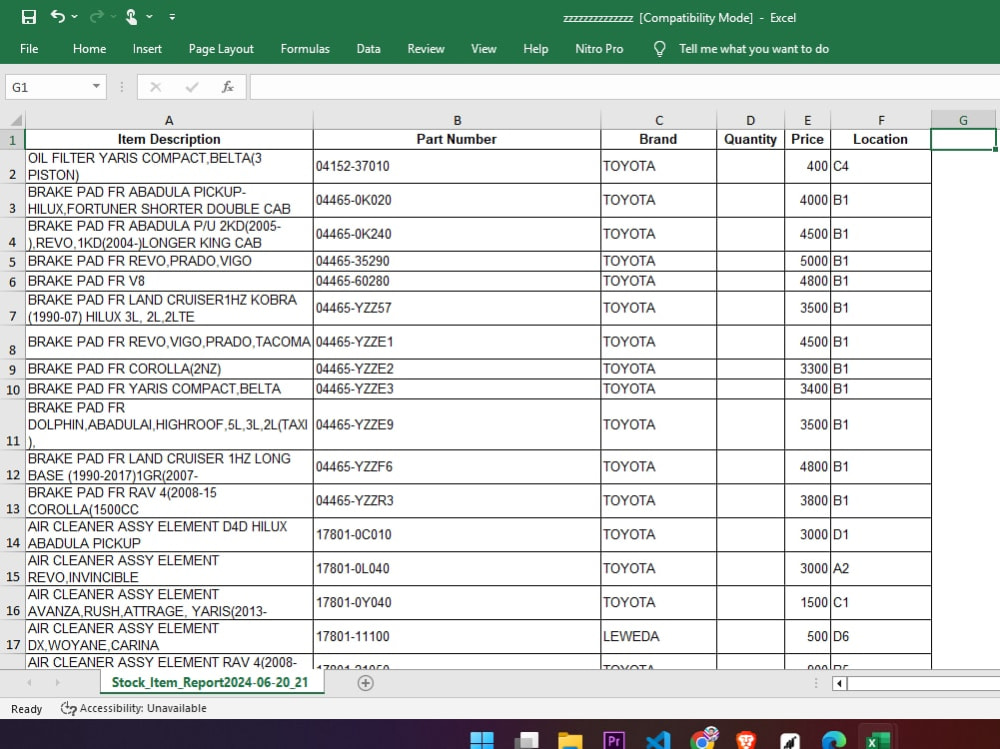Open the Data tab

coord(369,49)
